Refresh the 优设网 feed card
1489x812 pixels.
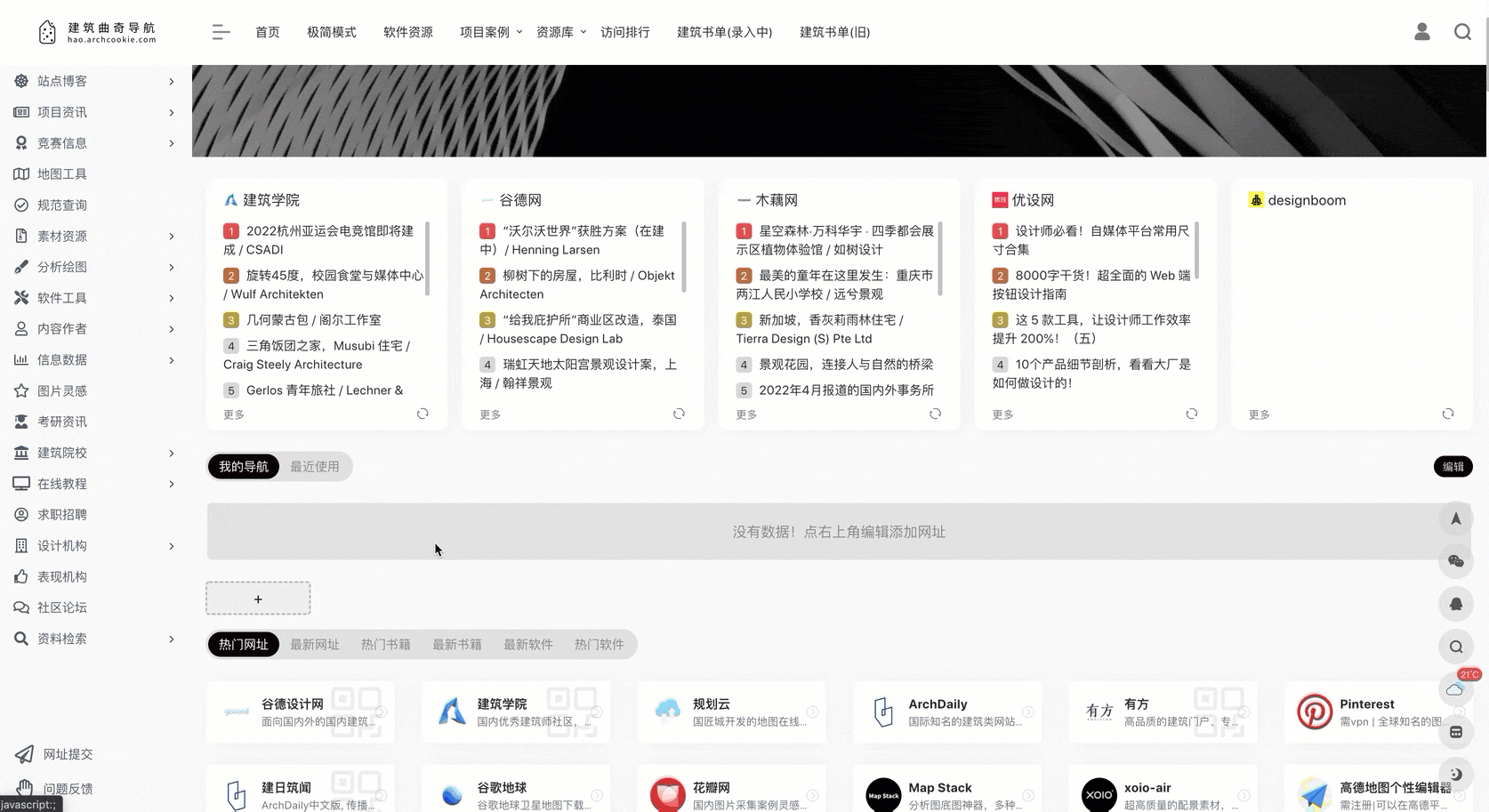(1191, 414)
